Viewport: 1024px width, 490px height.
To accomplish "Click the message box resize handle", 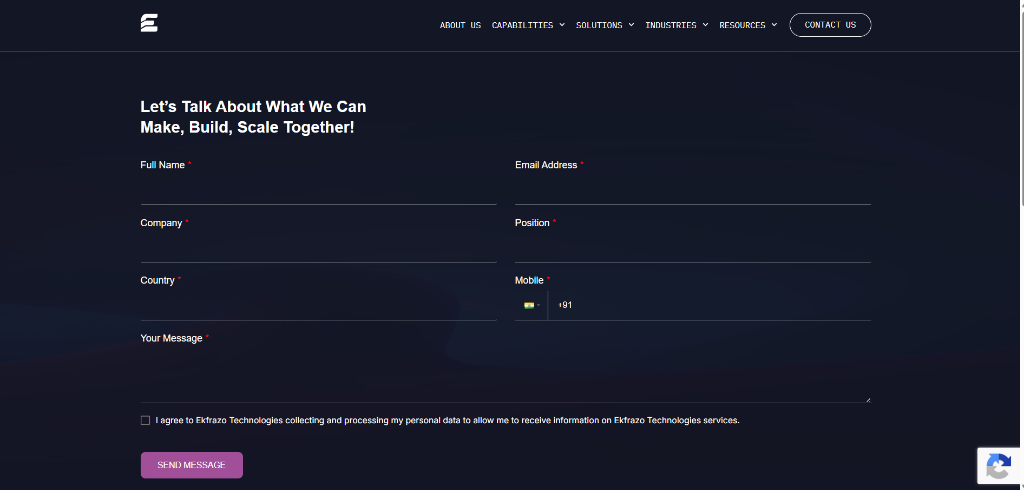I will pos(868,399).
